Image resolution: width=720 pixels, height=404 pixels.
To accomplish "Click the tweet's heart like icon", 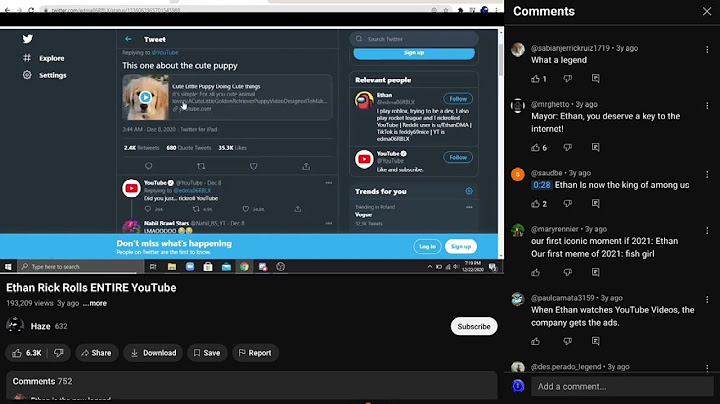I will (x=253, y=166).
